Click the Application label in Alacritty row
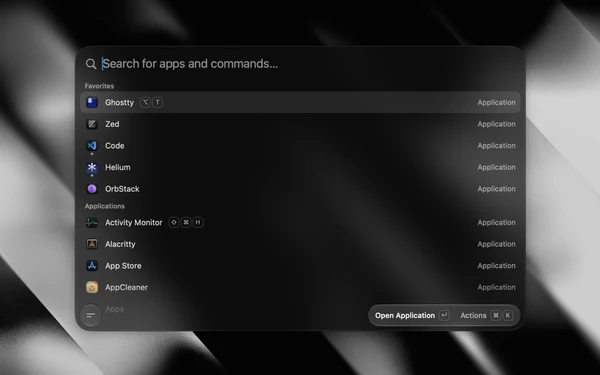Image resolution: width=600 pixels, height=375 pixels. point(496,244)
